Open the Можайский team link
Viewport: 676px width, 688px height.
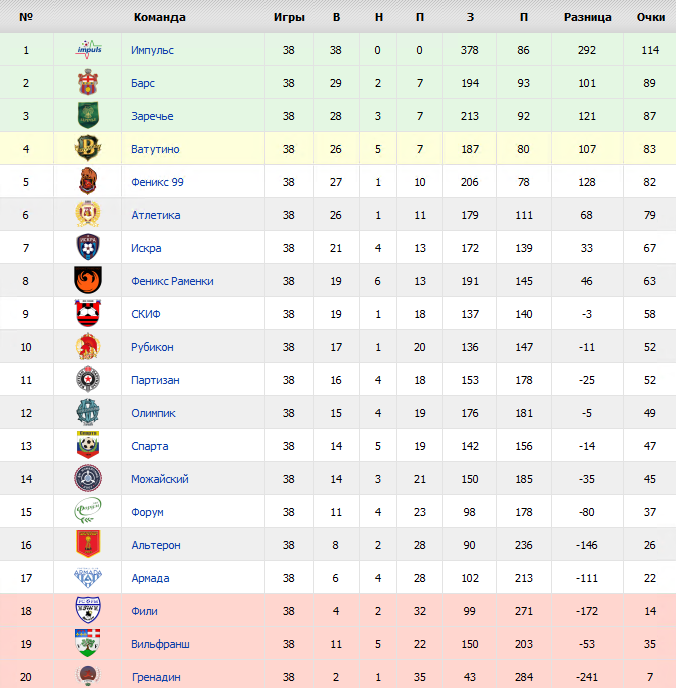(x=160, y=479)
